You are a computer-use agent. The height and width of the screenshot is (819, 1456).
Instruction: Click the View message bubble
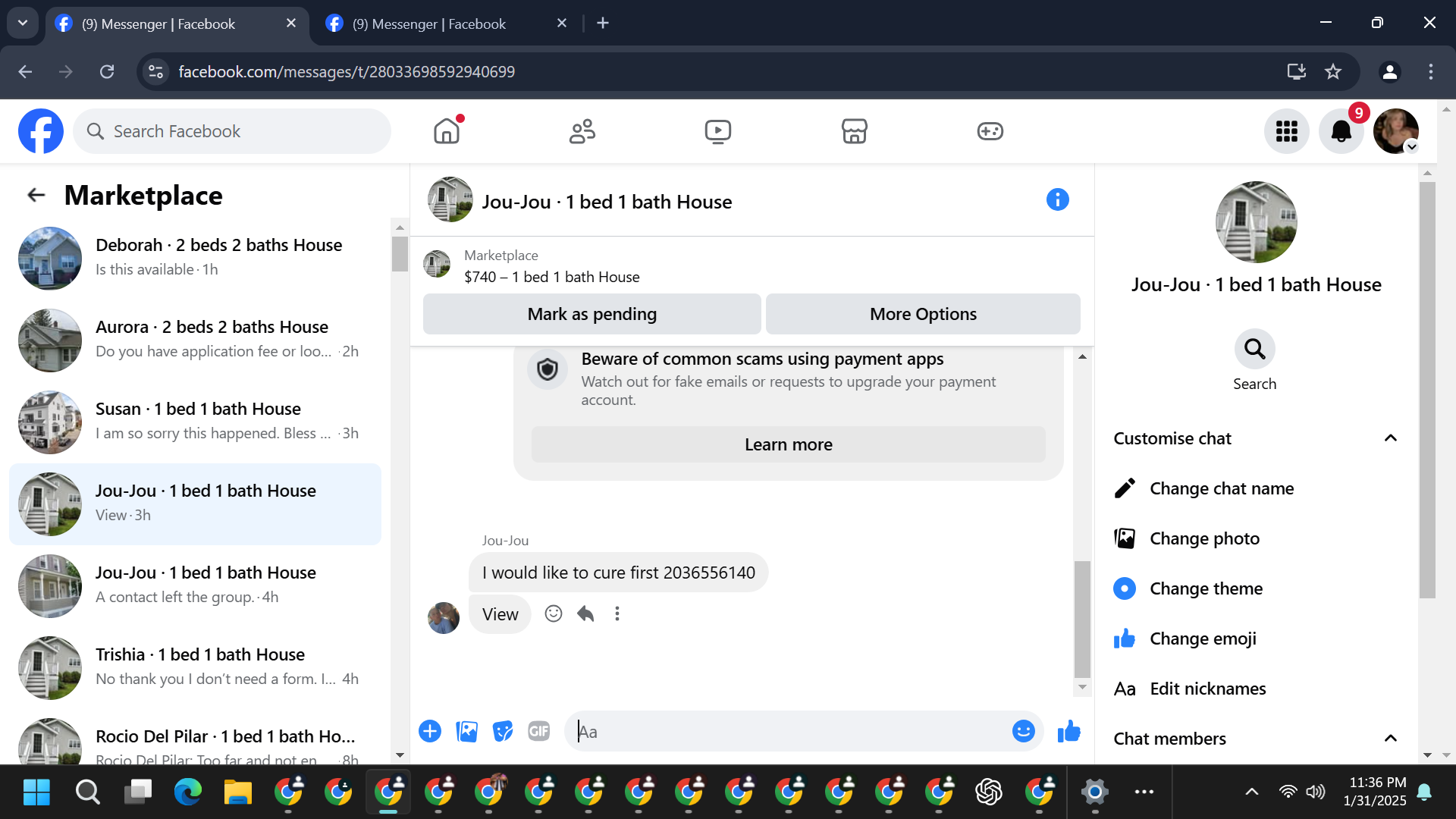tap(500, 614)
